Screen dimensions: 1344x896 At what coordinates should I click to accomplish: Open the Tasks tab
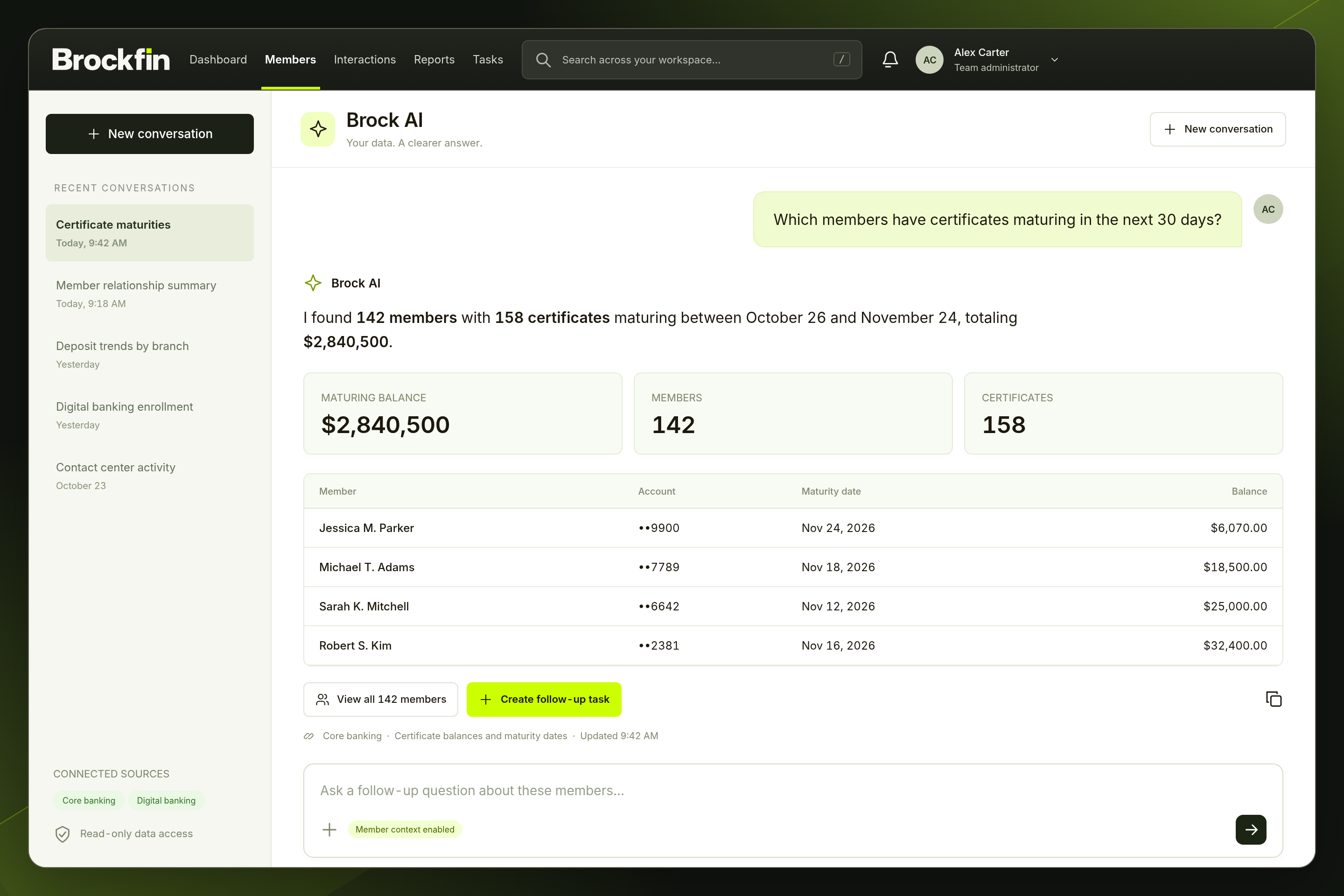coord(488,59)
